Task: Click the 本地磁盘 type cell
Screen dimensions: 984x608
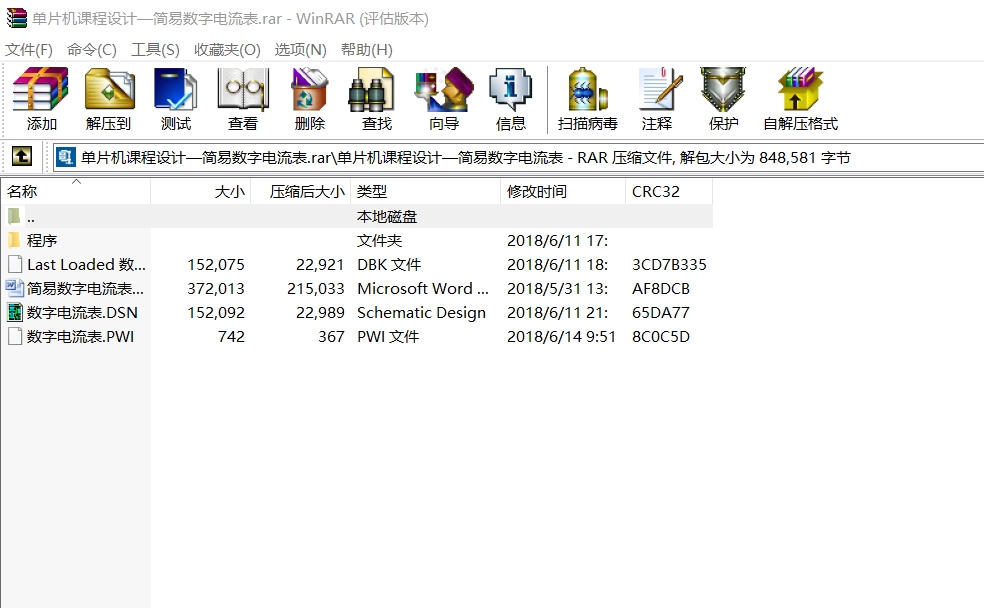Action: [x=387, y=216]
